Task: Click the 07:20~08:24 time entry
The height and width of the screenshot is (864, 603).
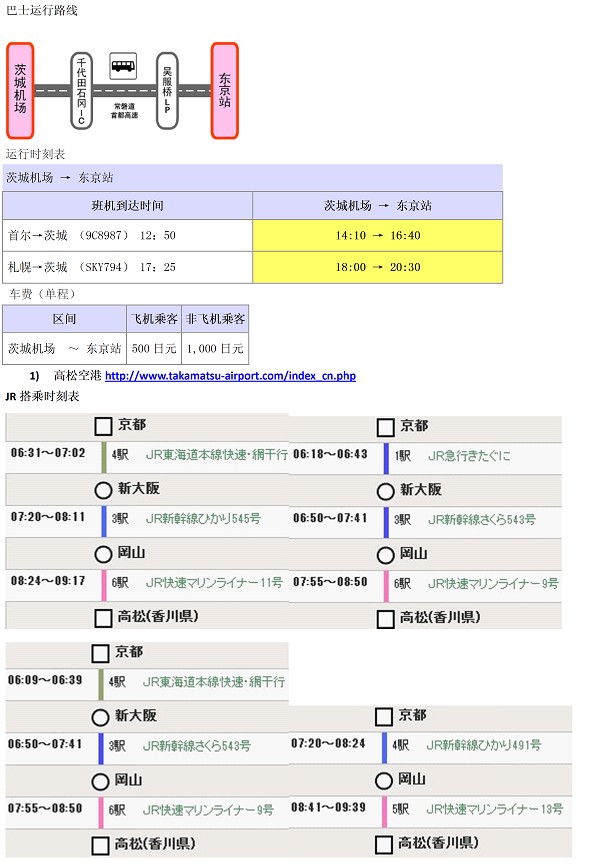Action: point(329,743)
